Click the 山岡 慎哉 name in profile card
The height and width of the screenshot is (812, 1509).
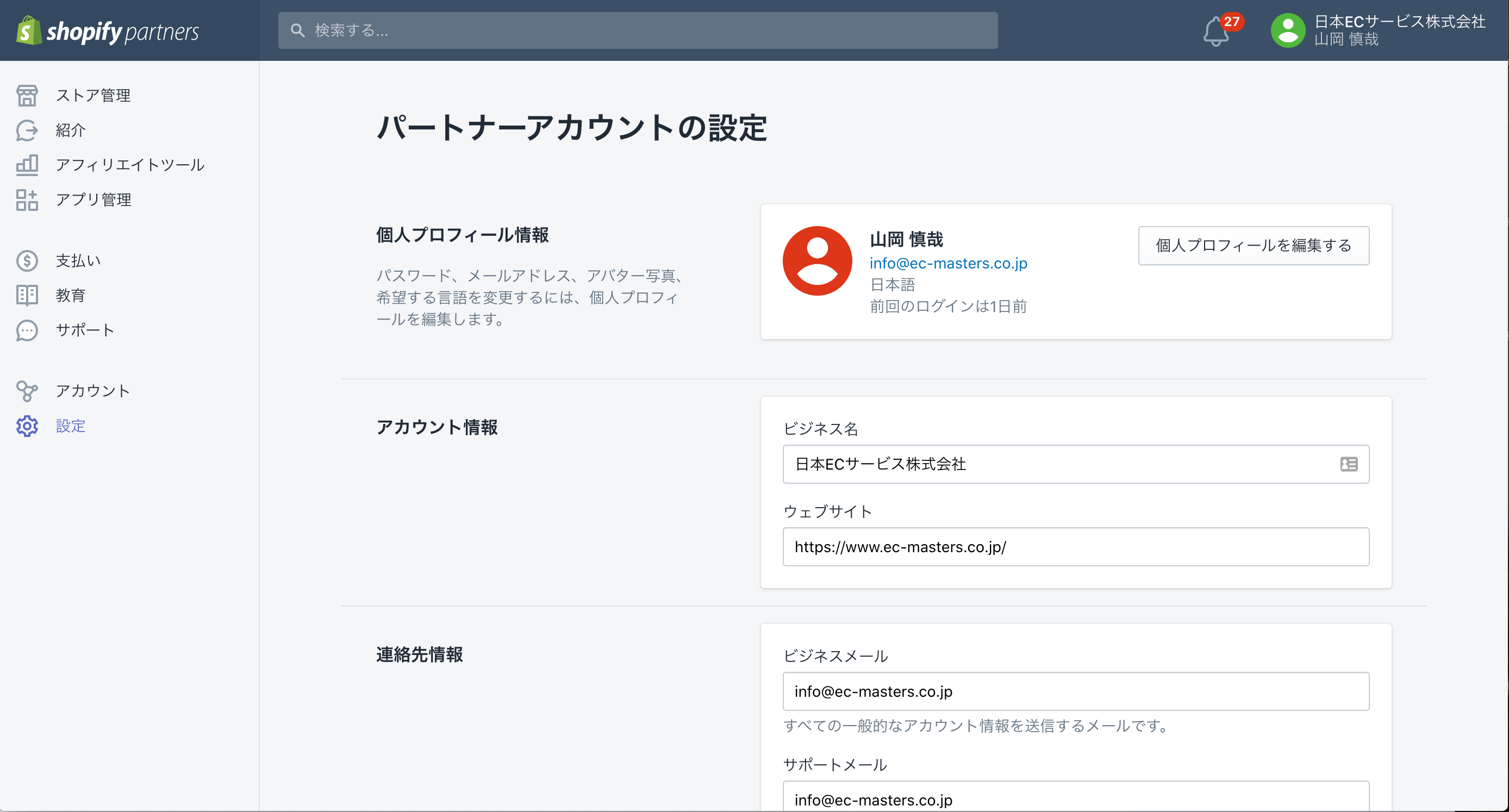906,239
